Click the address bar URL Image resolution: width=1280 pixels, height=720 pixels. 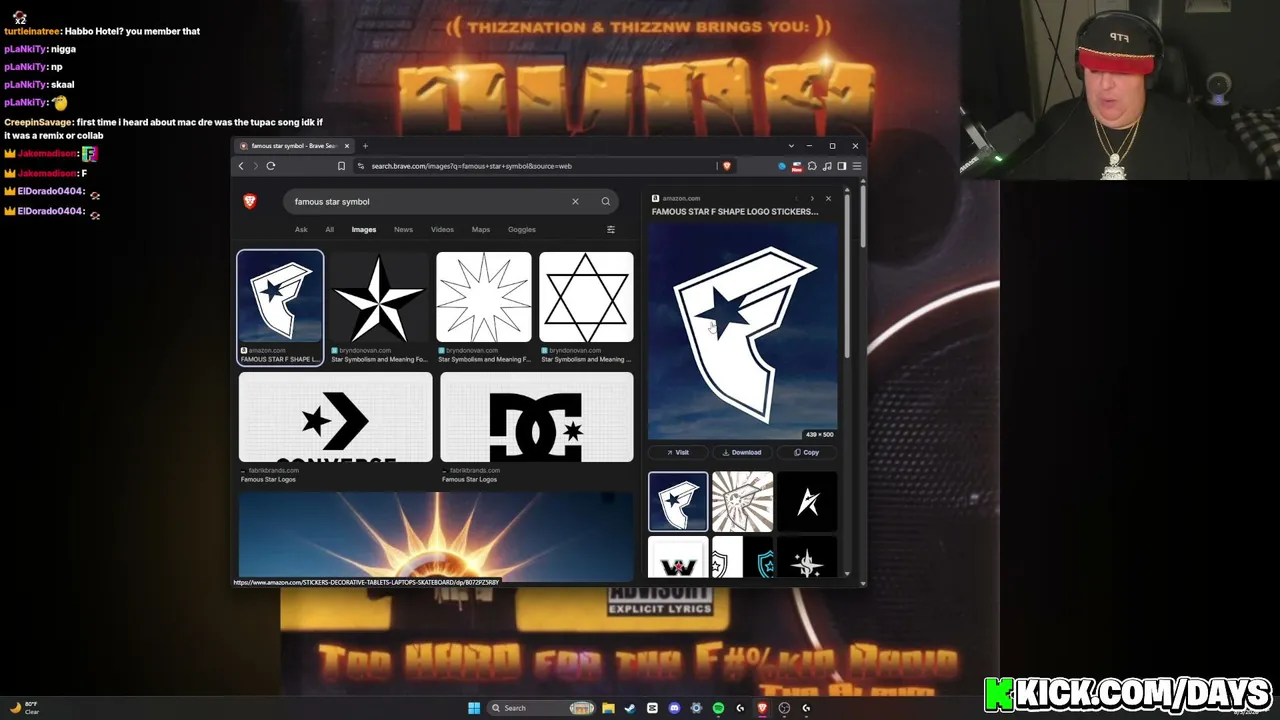click(471, 166)
